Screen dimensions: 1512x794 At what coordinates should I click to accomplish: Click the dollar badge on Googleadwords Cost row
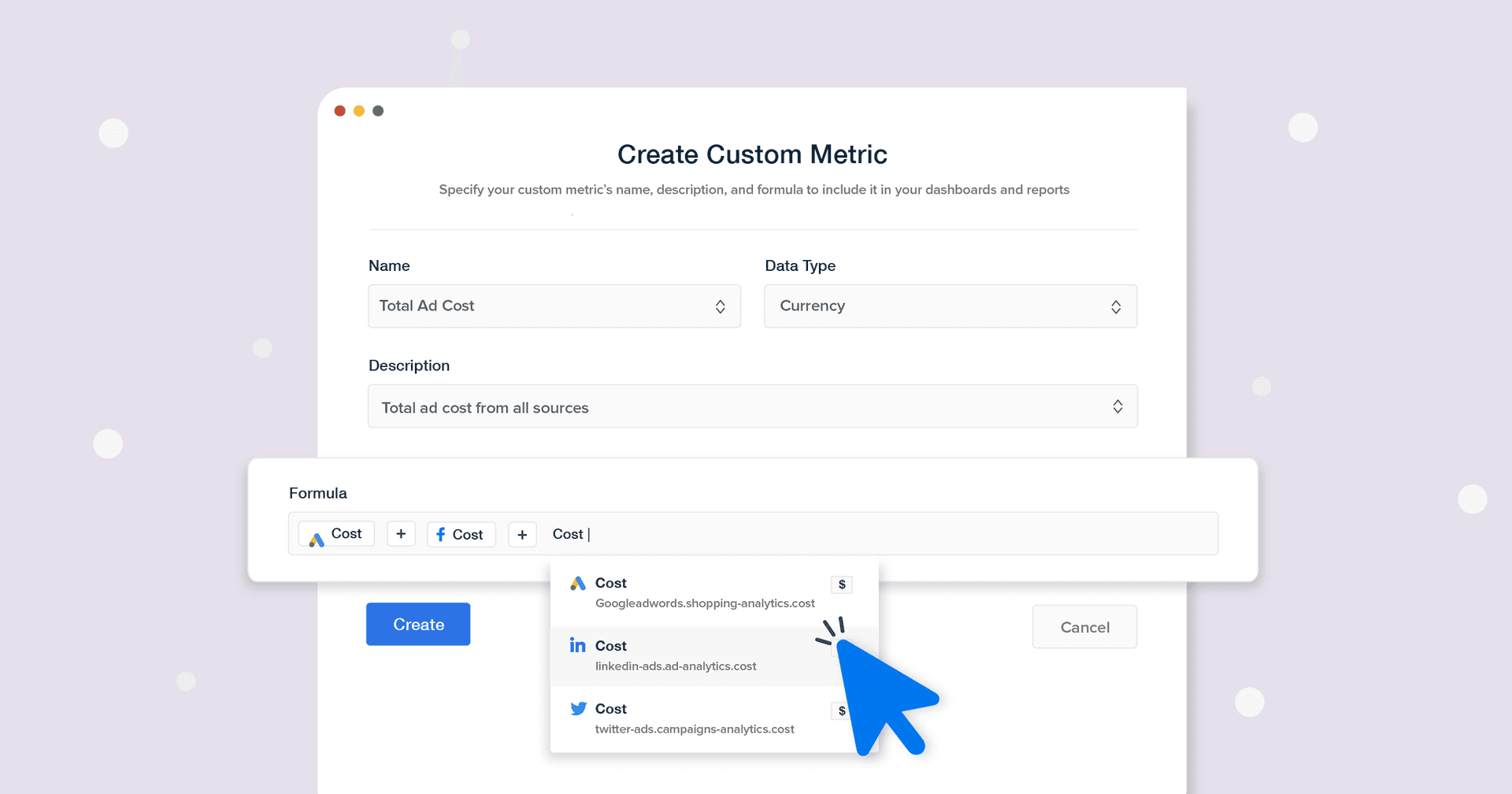842,584
